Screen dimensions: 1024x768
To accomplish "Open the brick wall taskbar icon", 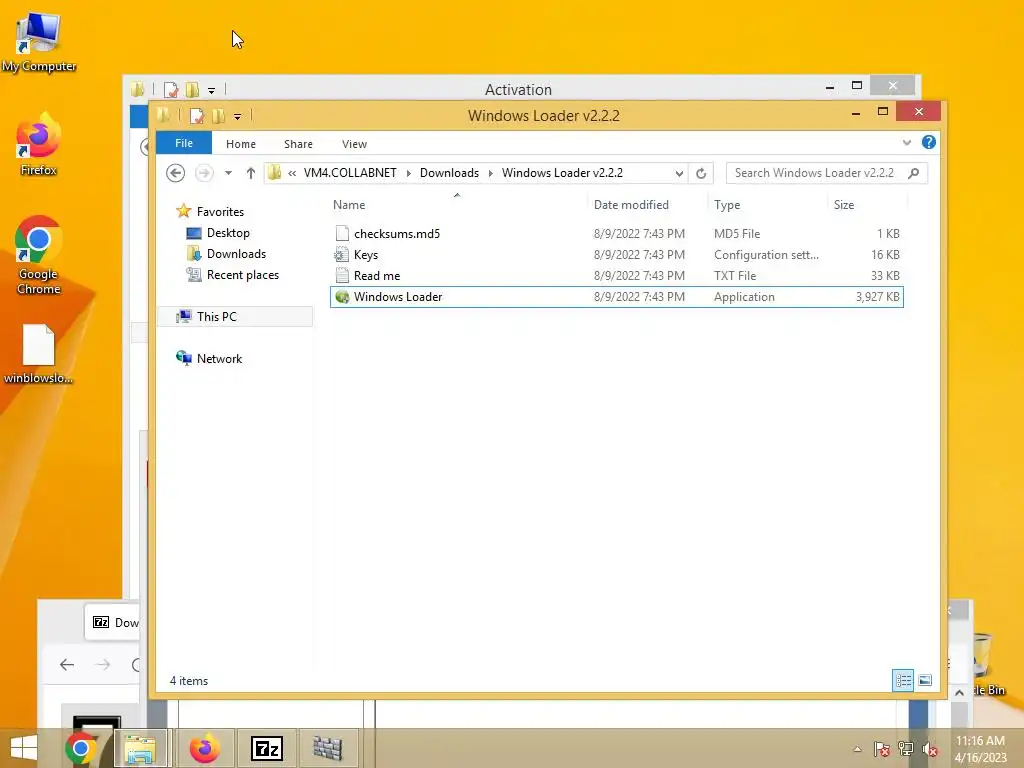I will click(x=328, y=748).
